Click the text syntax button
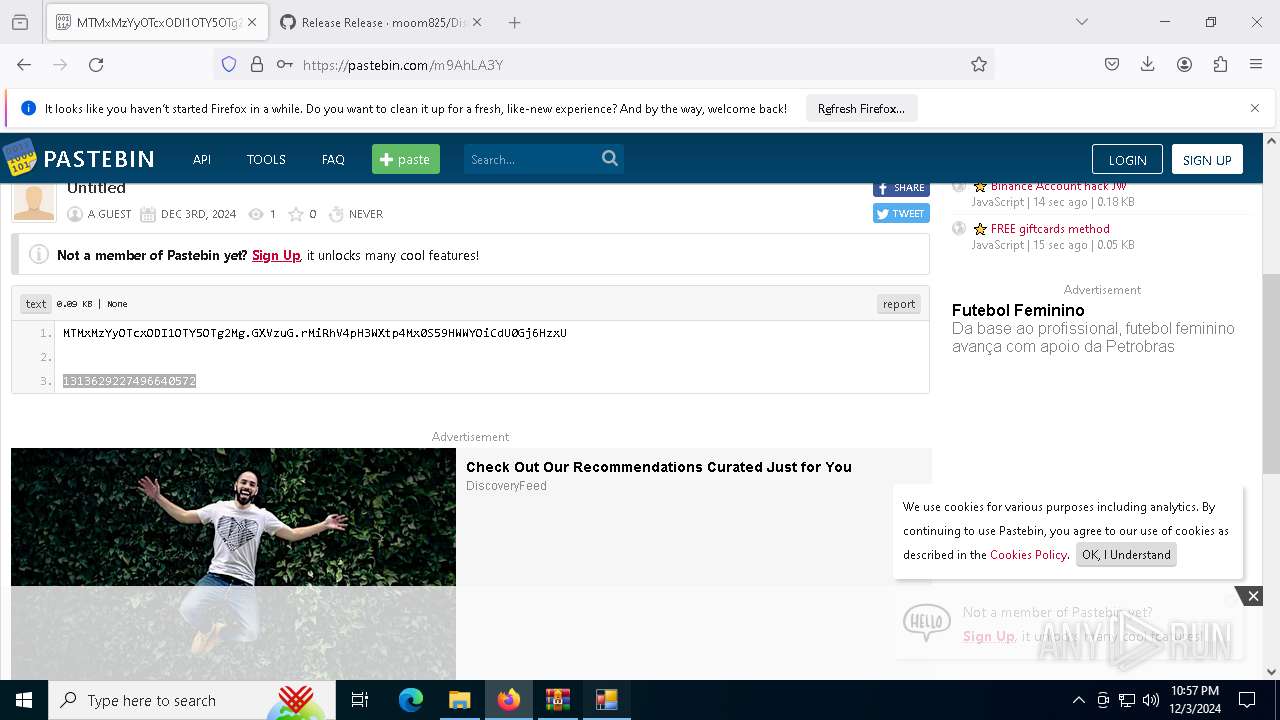 (36, 304)
